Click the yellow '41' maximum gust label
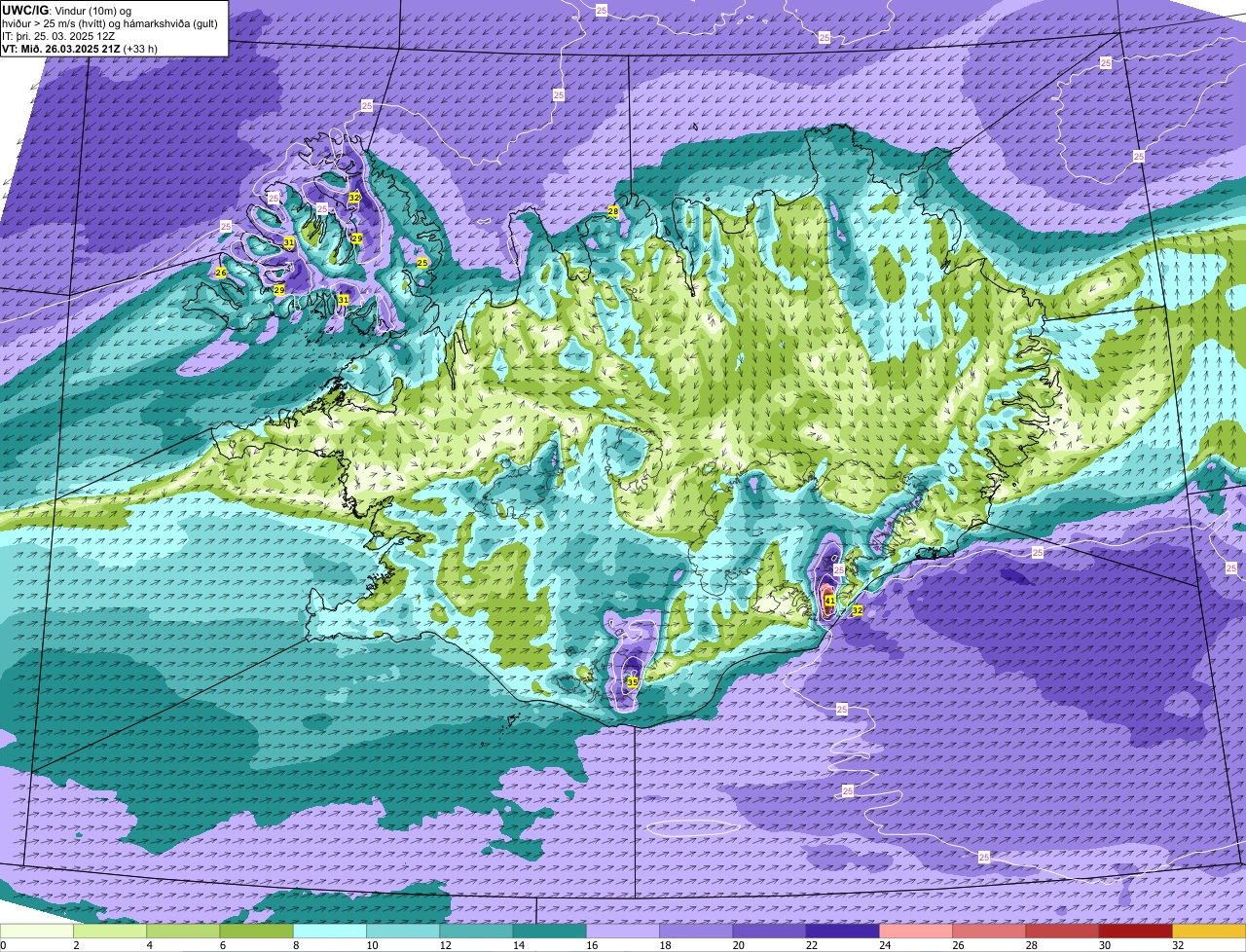The image size is (1246, 952). 829,602
